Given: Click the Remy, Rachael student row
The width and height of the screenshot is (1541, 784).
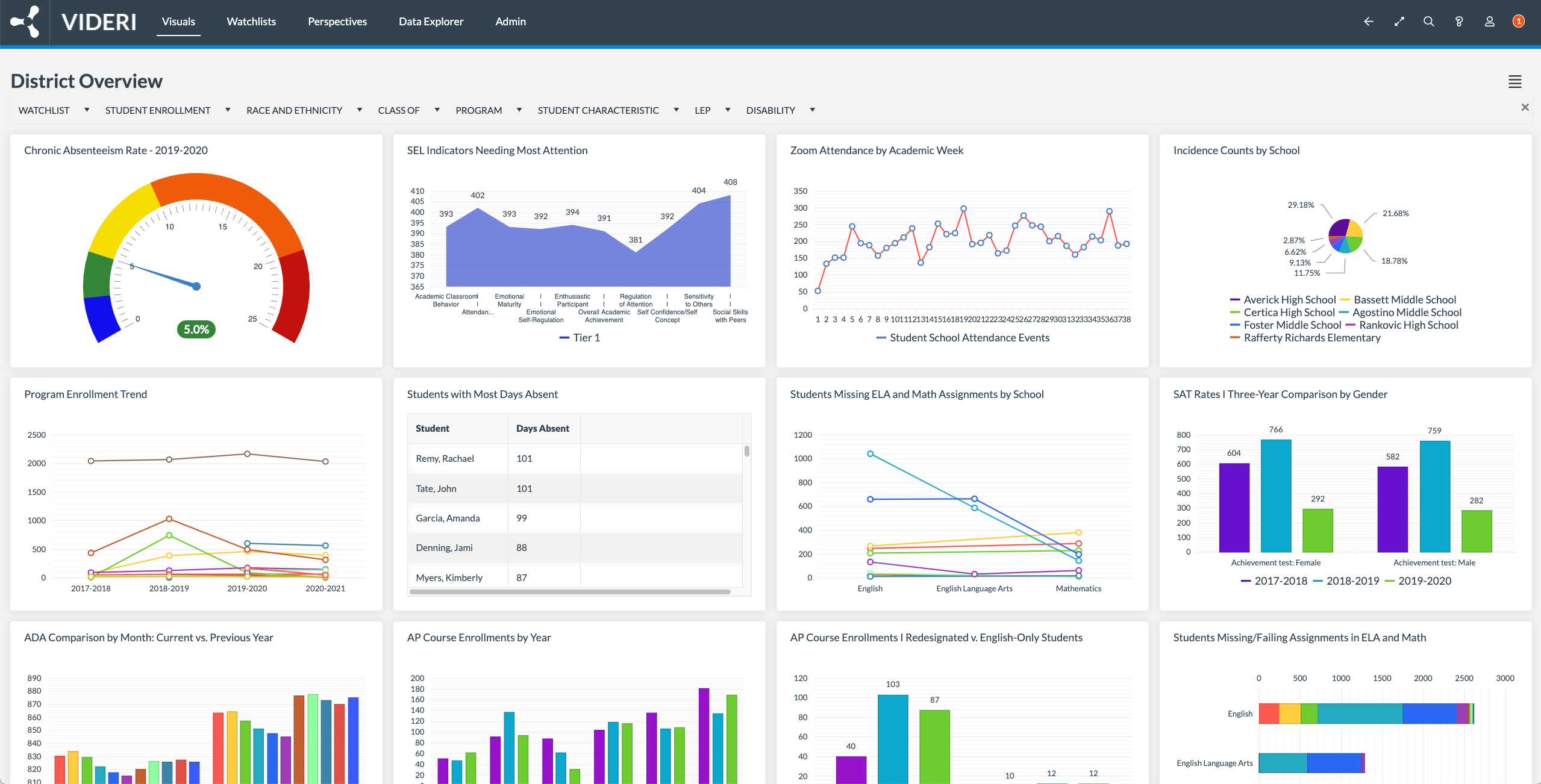Looking at the screenshot, I should coord(445,459).
